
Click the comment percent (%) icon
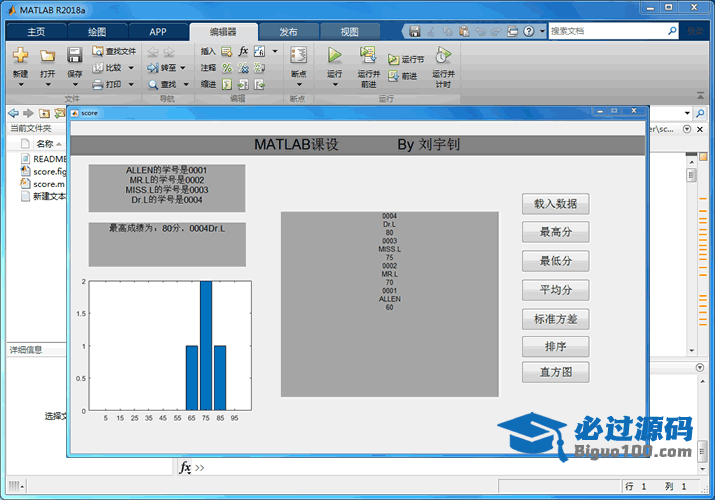point(227,68)
